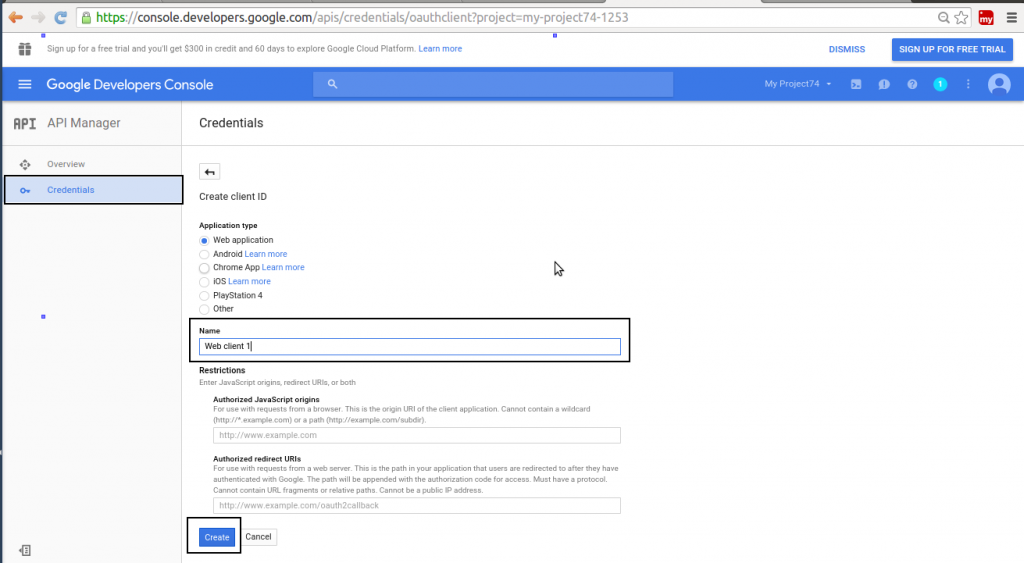The image size is (1024, 563).
Task: Click the console search box
Action: click(493, 84)
